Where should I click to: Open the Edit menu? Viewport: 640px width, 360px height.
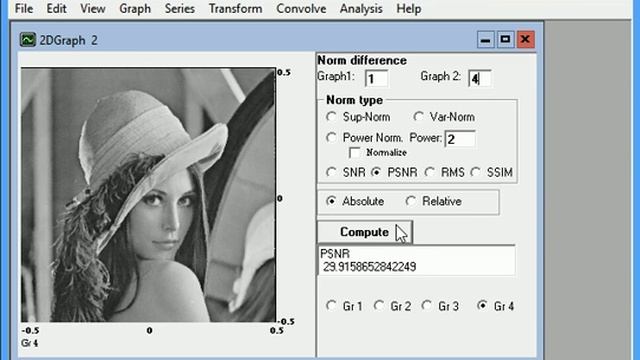56,9
